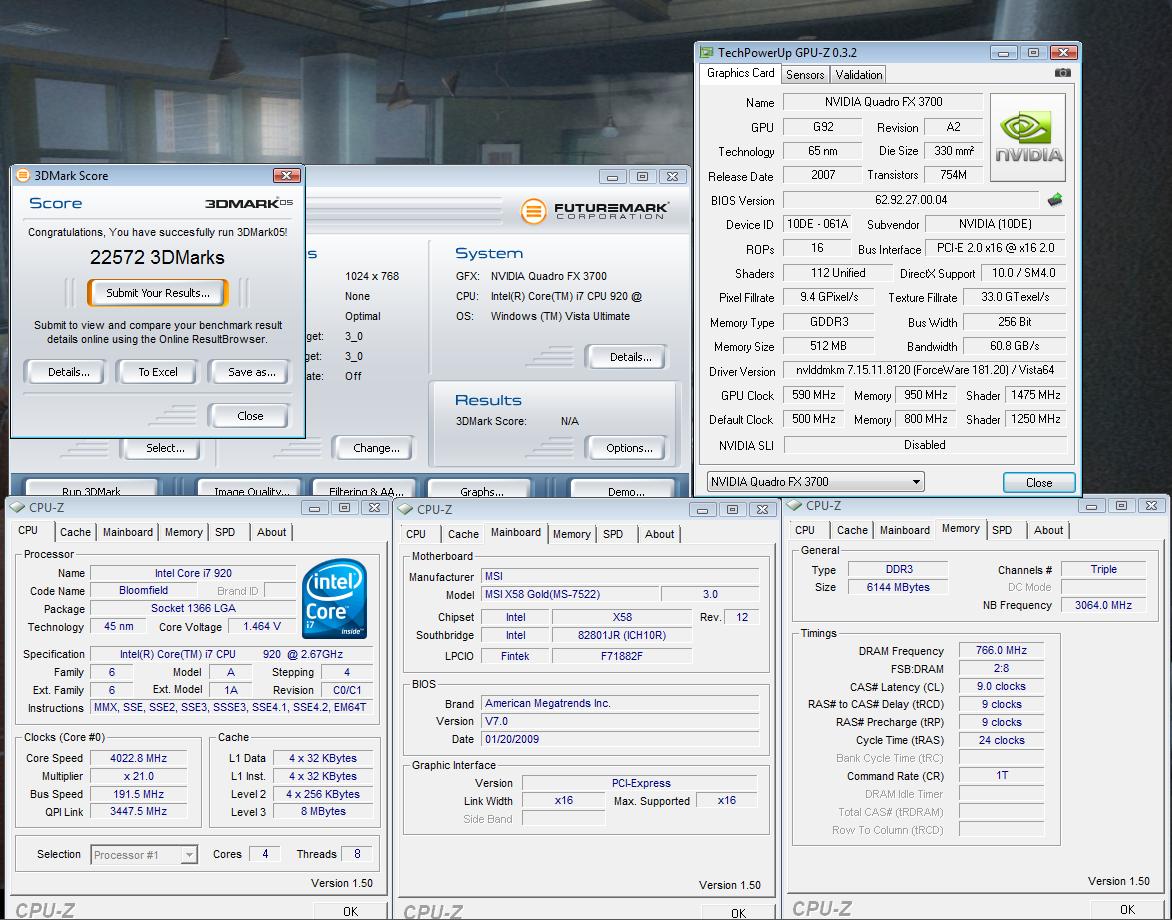Click the GPU Clock value 590 MHz

tap(813, 395)
